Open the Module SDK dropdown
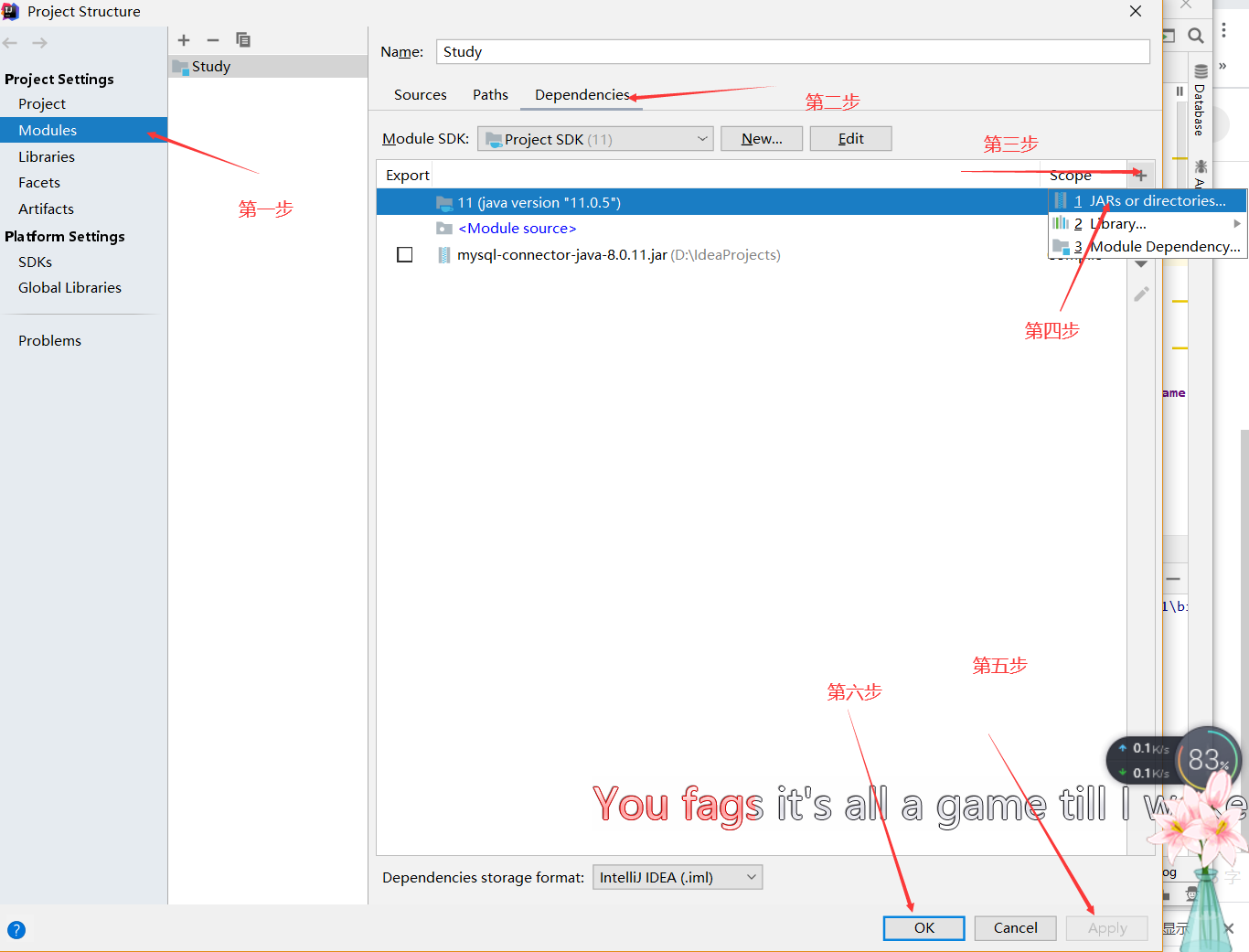This screenshot has height=952, width=1249. click(x=595, y=139)
